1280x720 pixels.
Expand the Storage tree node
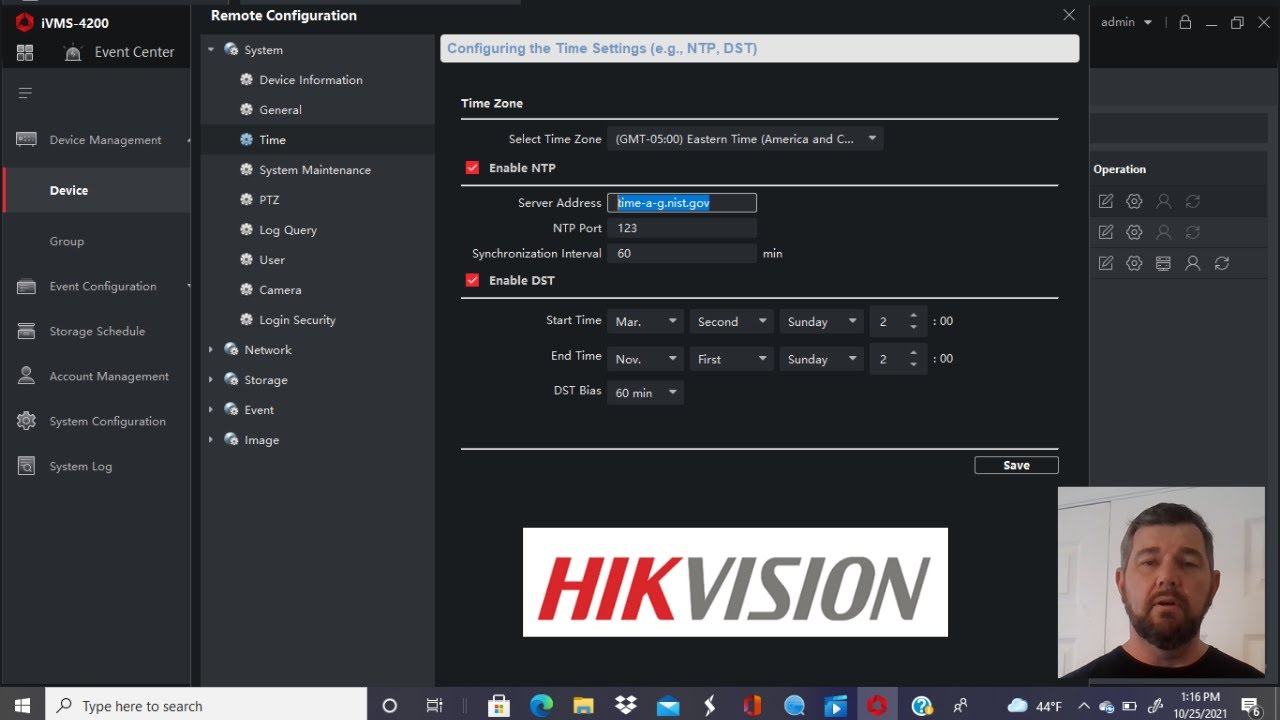coord(211,380)
